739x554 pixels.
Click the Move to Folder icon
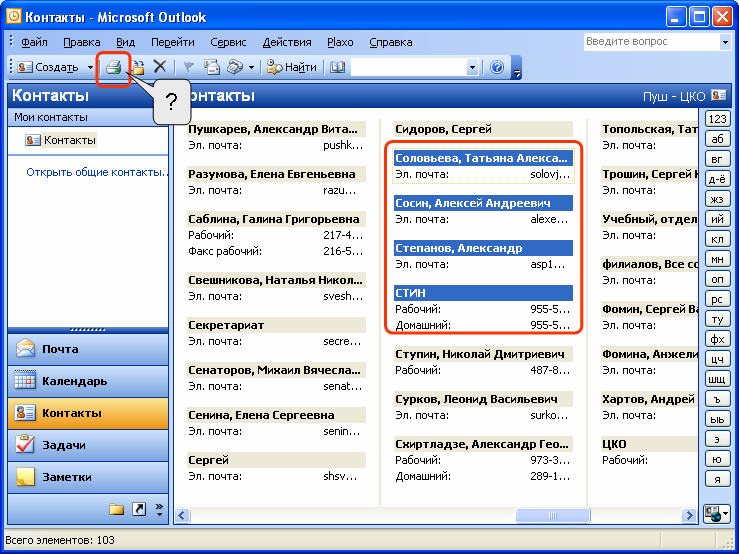[138, 67]
